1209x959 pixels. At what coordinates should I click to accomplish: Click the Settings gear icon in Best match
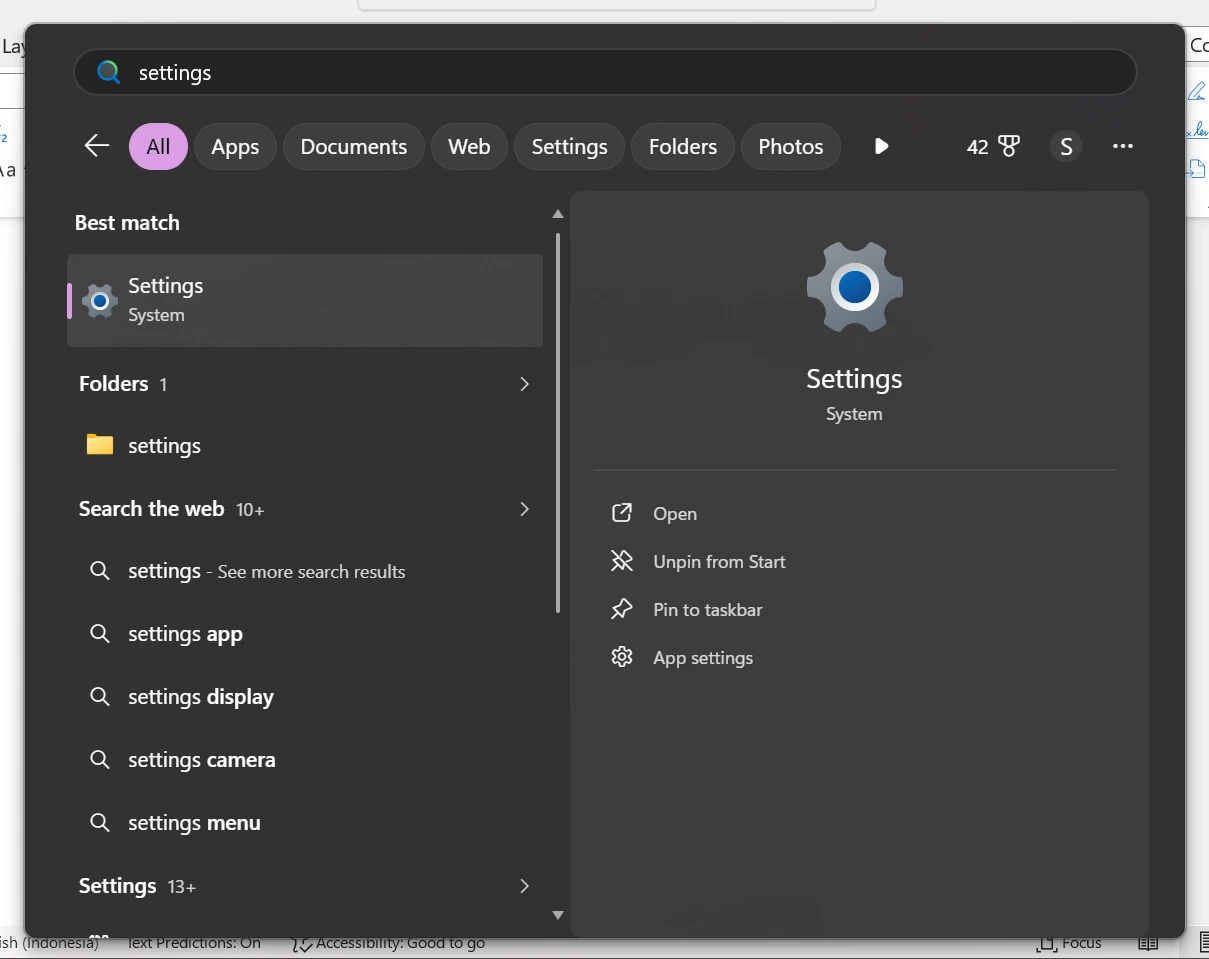click(100, 300)
